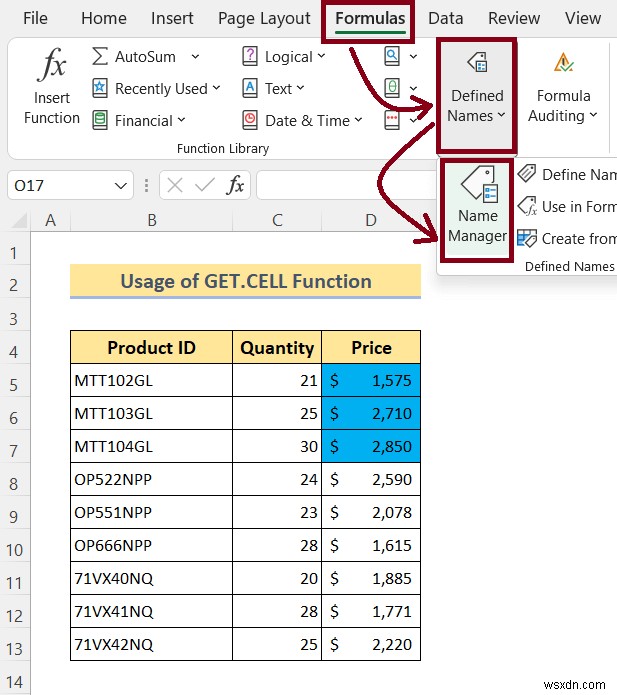Click the Name Box showing O17

[60, 185]
